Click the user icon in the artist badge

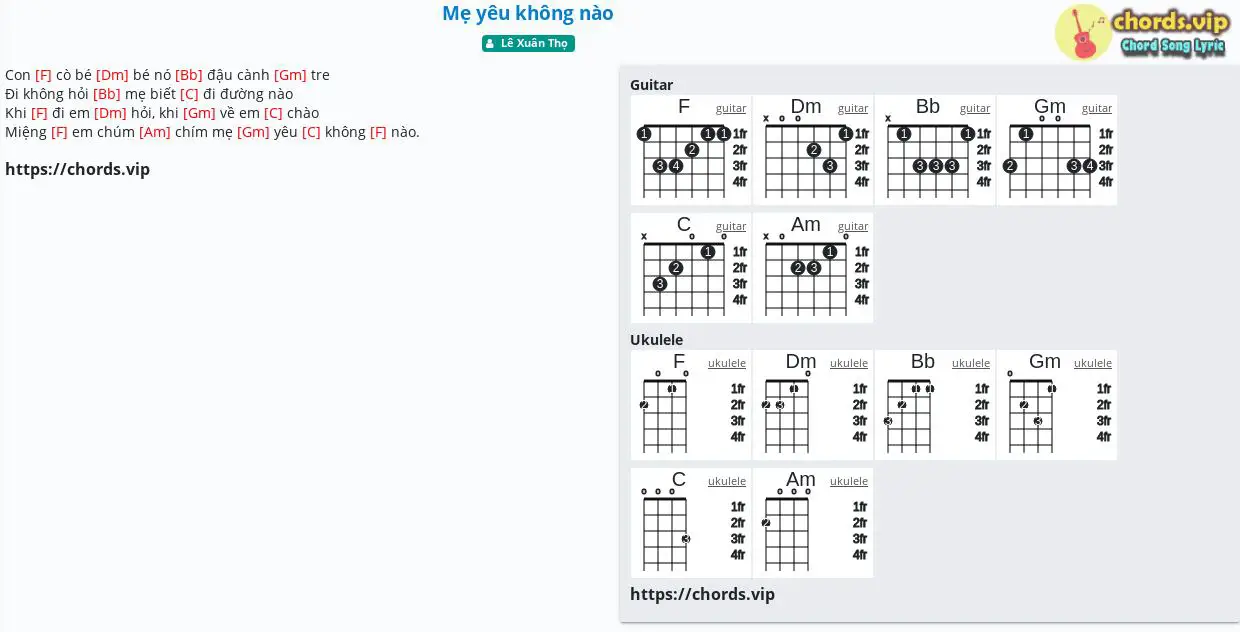coord(490,44)
